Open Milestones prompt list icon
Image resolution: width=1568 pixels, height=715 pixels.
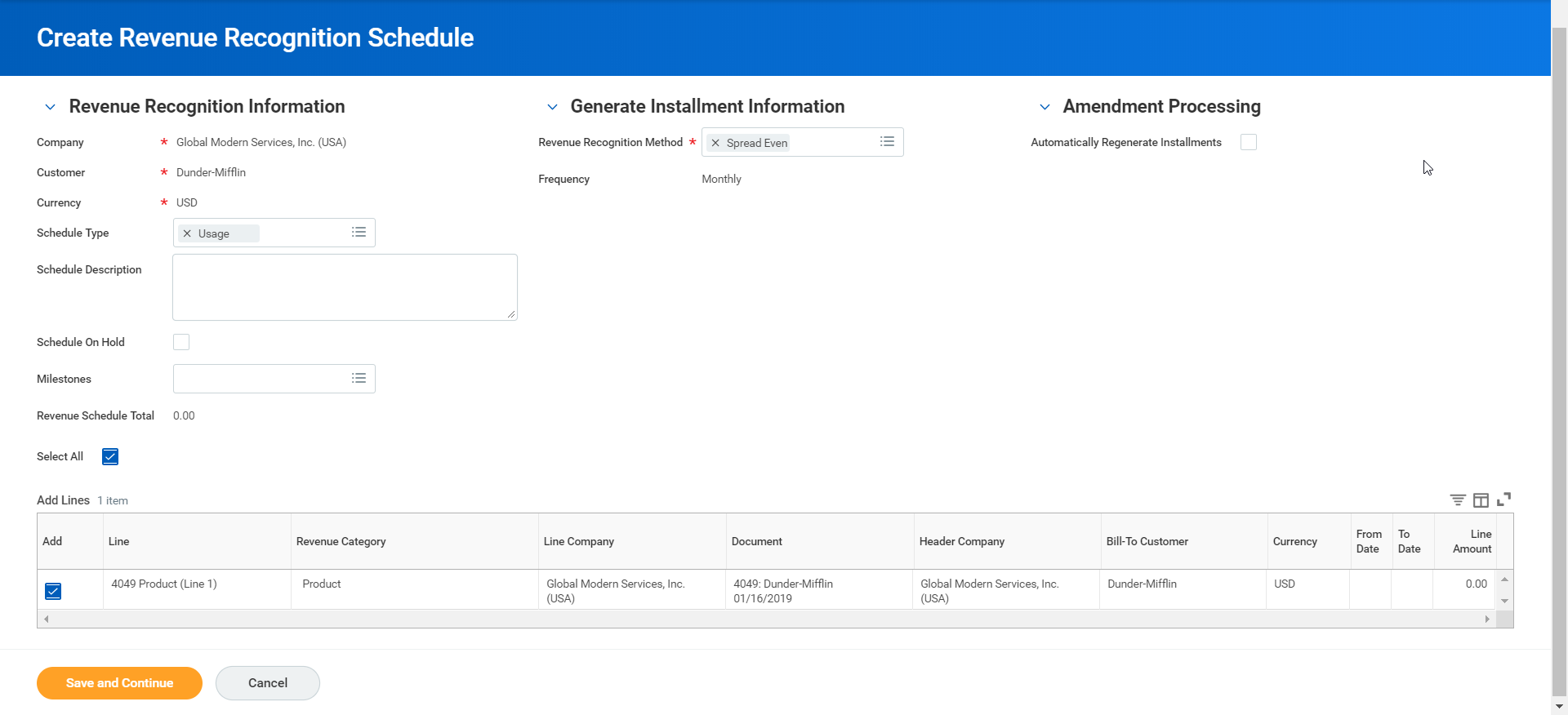pyautogui.click(x=359, y=379)
